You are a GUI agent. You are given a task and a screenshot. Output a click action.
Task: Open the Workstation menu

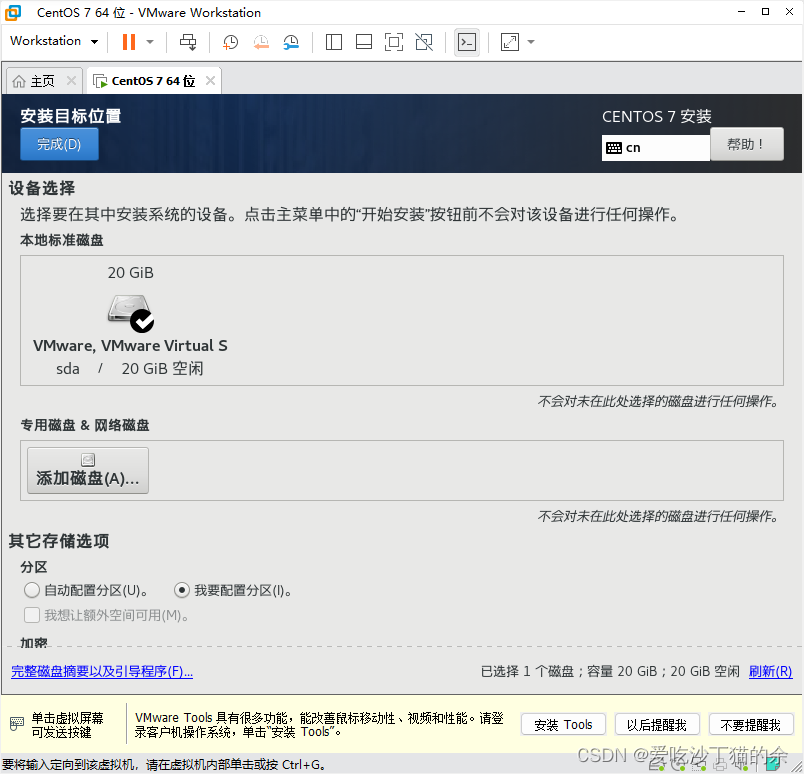point(54,41)
